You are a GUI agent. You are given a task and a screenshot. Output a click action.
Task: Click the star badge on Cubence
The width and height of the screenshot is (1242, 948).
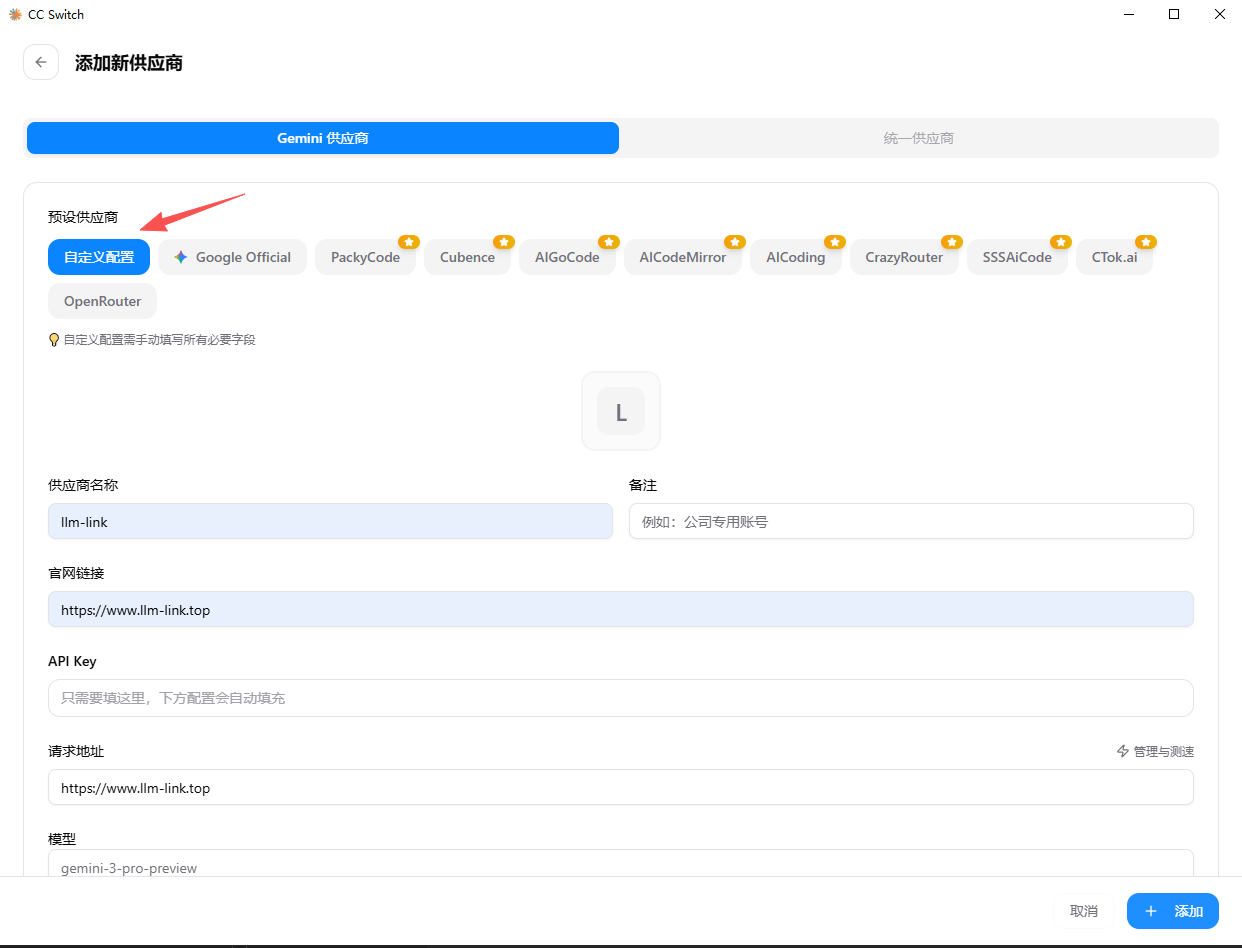[504, 242]
